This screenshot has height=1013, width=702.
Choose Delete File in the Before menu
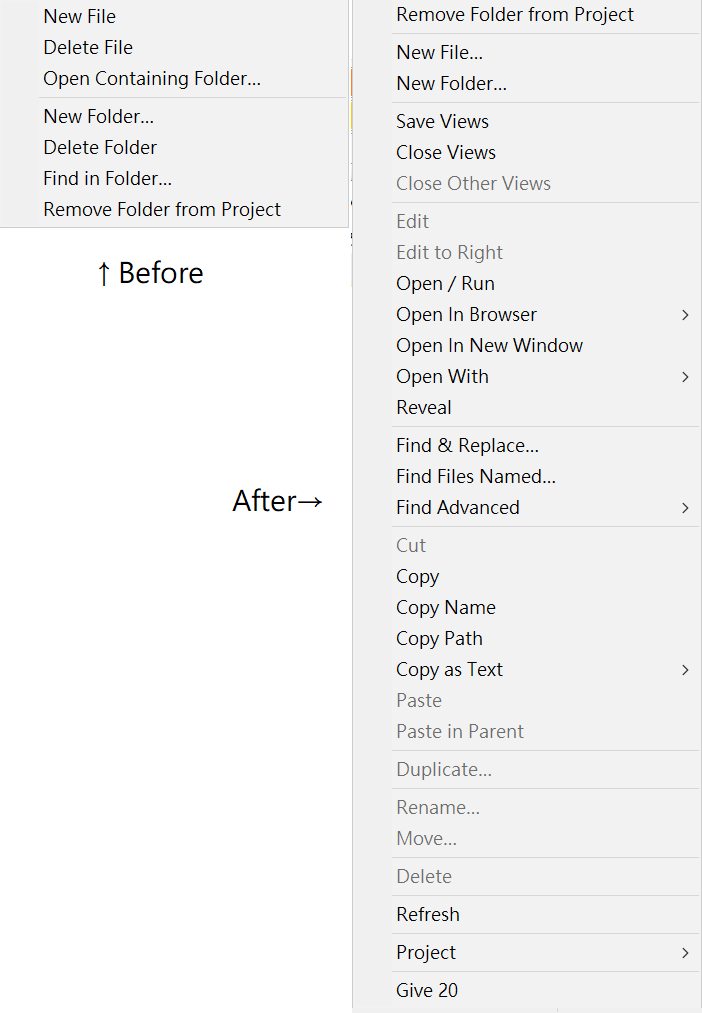[x=88, y=48]
